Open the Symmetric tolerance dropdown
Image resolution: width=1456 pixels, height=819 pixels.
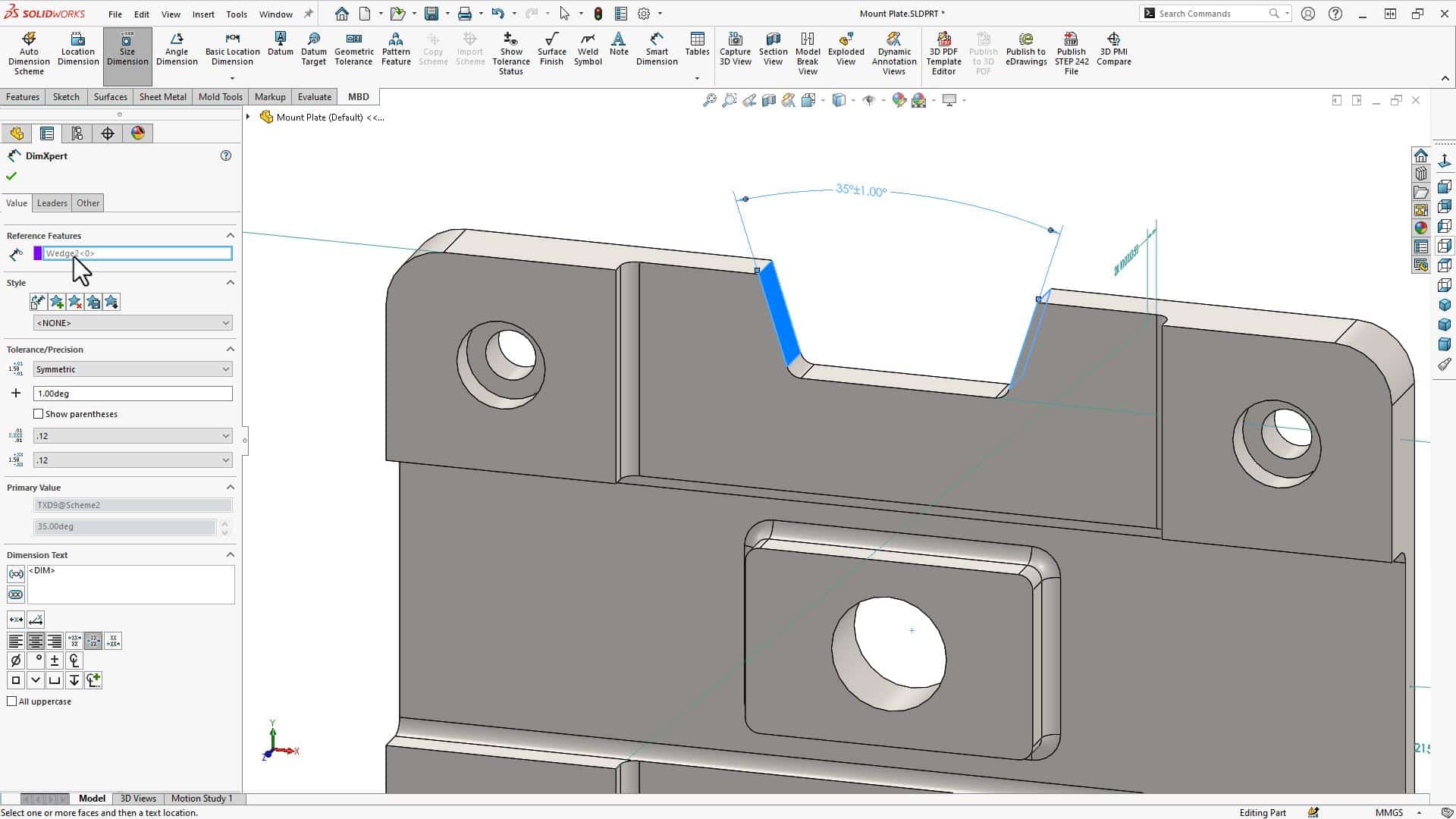(x=132, y=369)
